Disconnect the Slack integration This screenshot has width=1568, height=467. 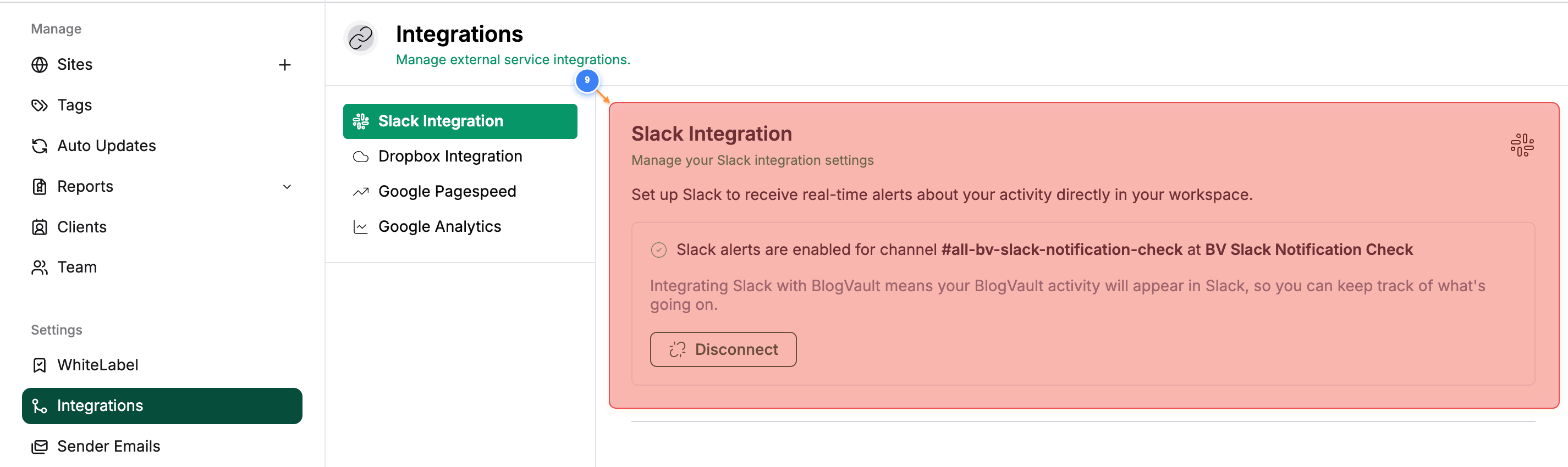(x=723, y=349)
